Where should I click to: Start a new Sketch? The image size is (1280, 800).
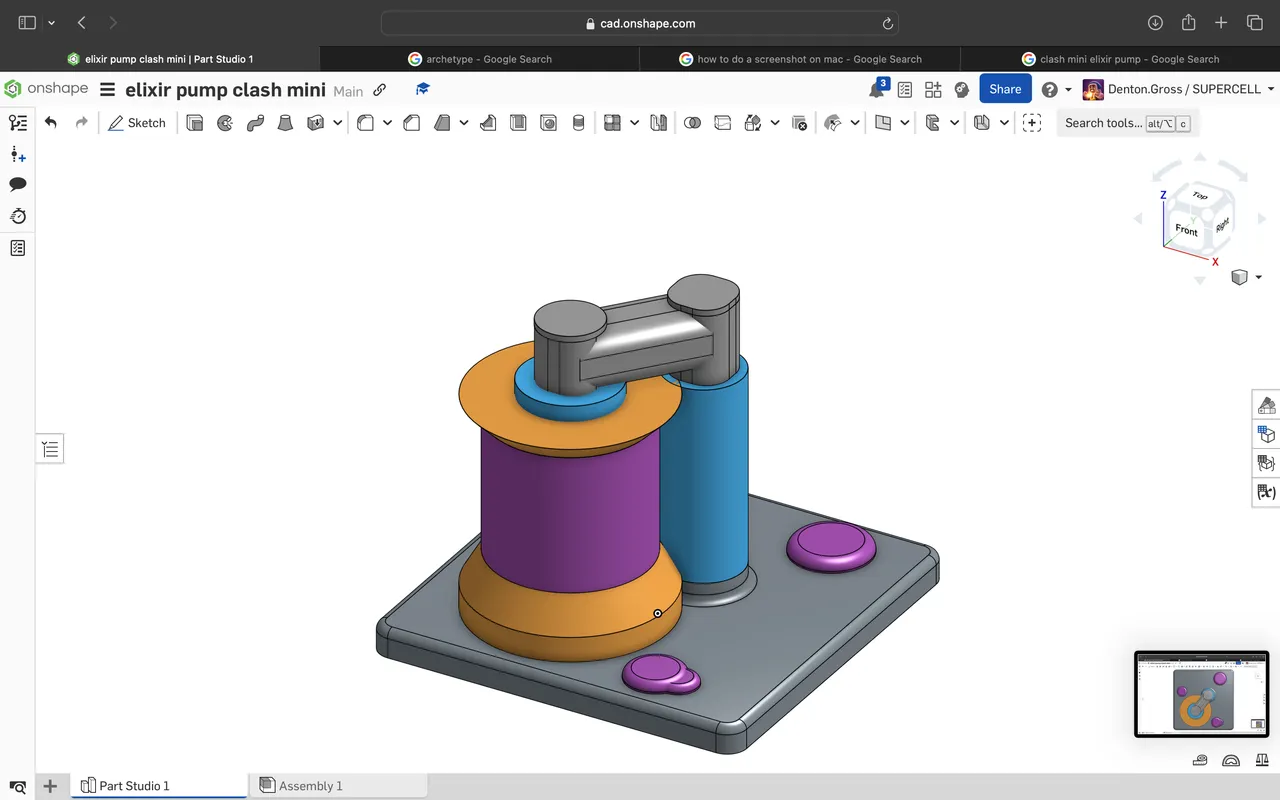137,123
